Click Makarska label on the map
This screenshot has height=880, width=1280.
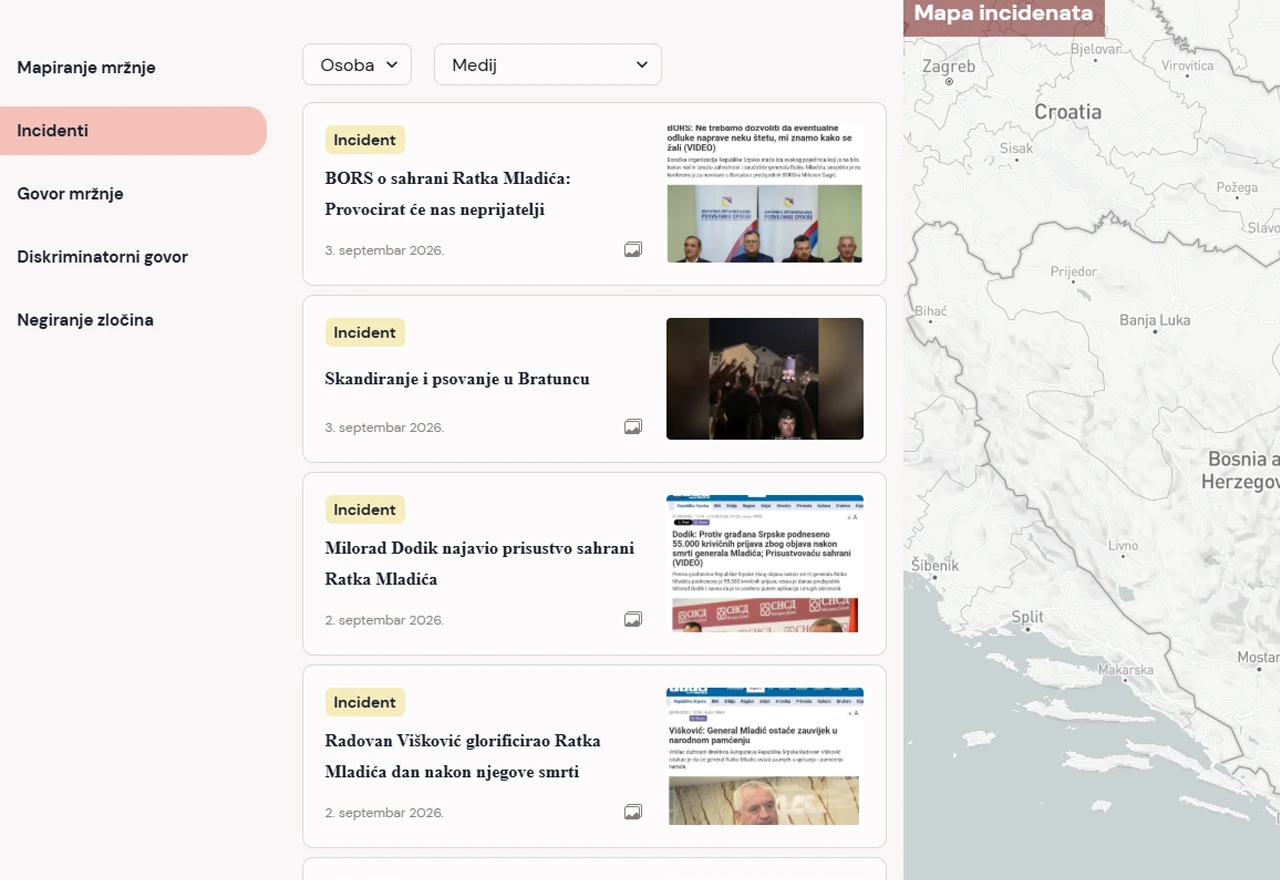(1126, 670)
